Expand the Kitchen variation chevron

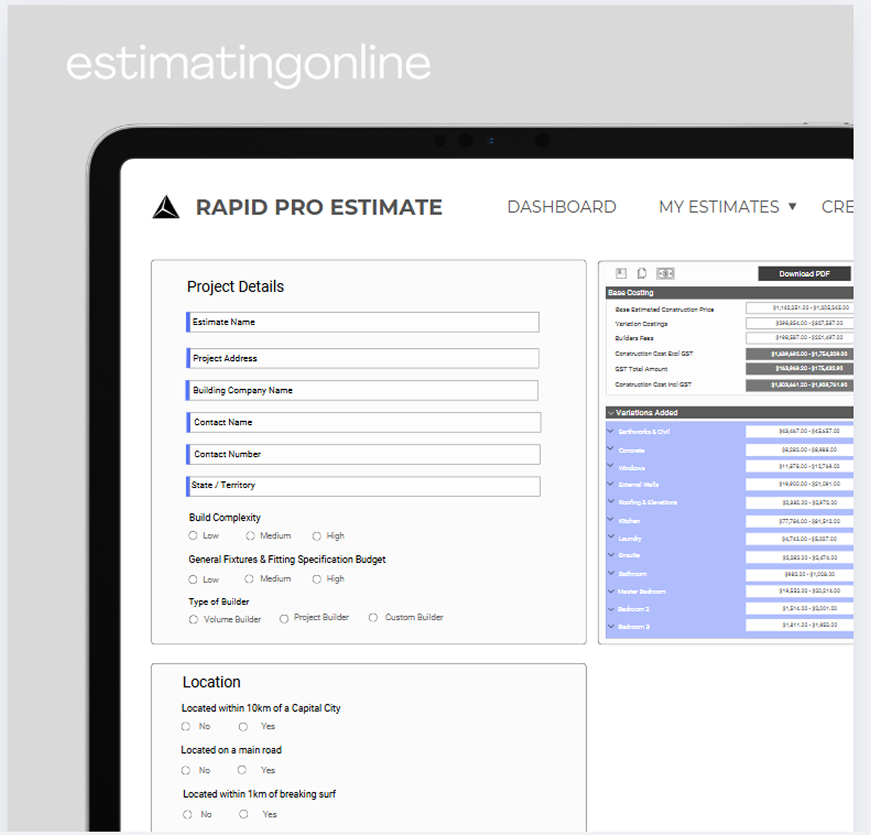[x=611, y=521]
